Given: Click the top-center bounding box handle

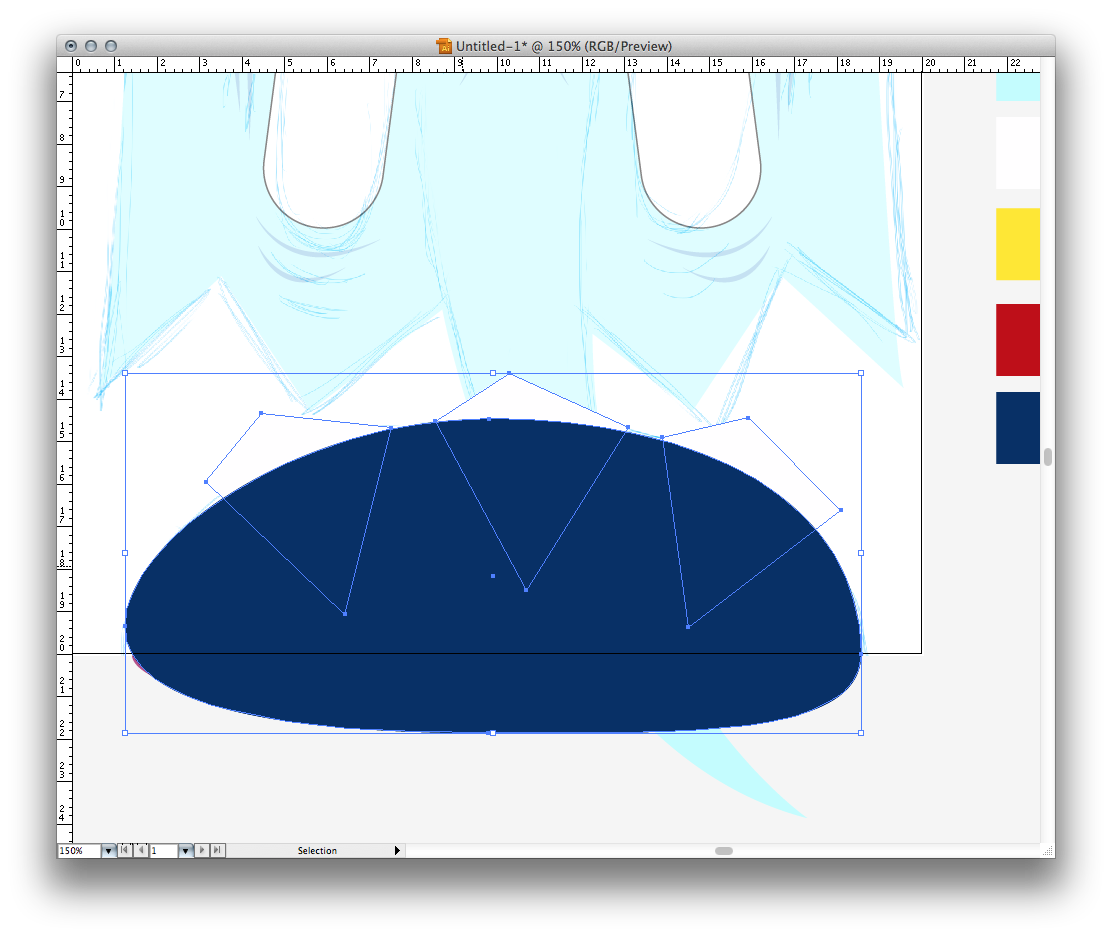Looking at the screenshot, I should coord(493,373).
